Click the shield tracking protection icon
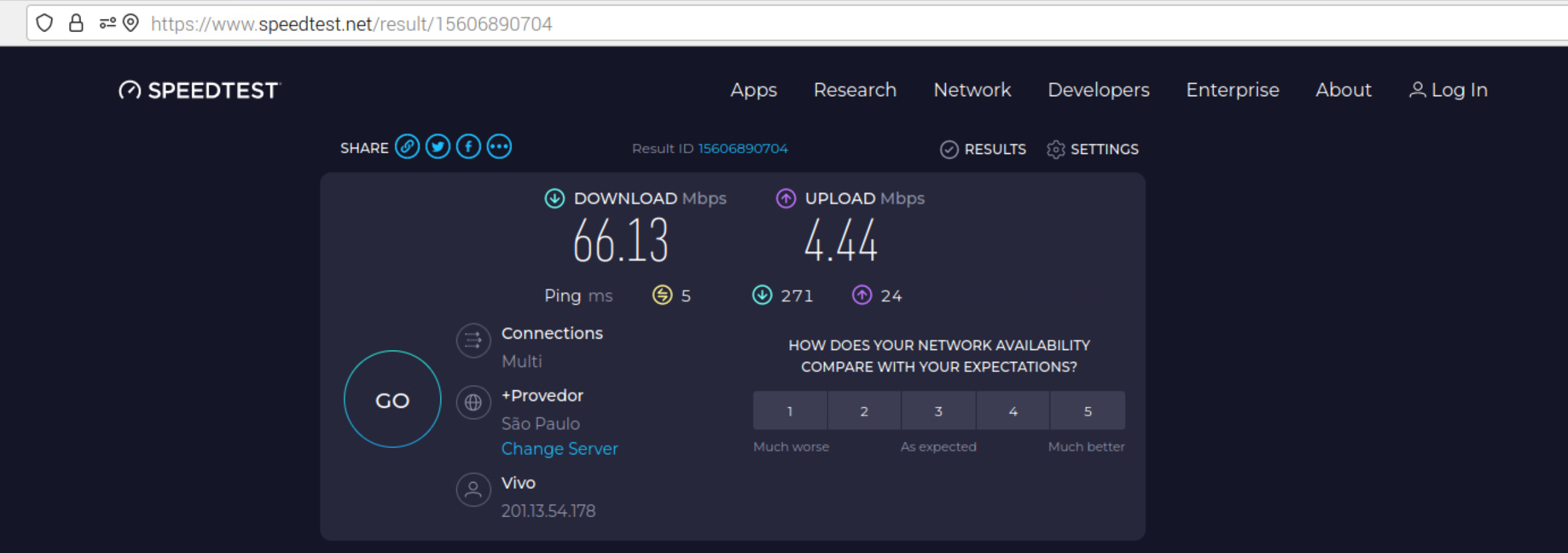 (45, 23)
